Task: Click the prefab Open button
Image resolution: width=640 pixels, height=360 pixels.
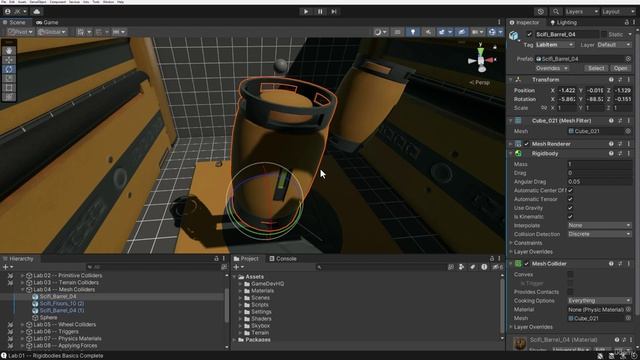Action: [x=620, y=69]
